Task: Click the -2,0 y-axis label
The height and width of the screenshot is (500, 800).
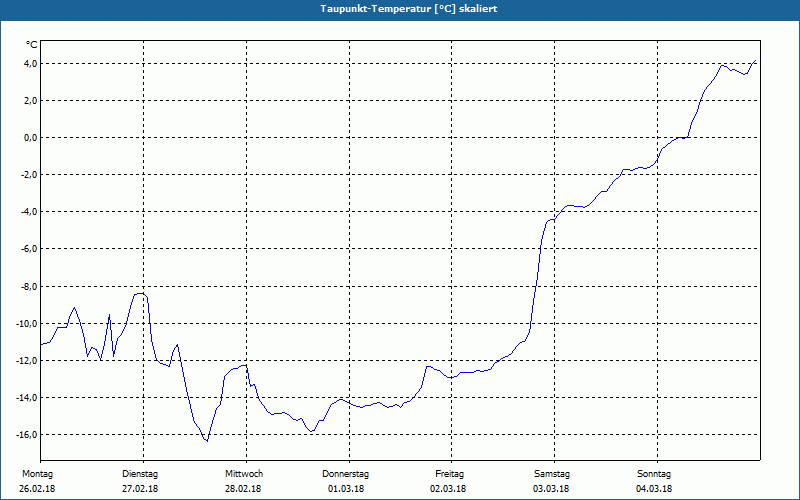Action: click(29, 175)
